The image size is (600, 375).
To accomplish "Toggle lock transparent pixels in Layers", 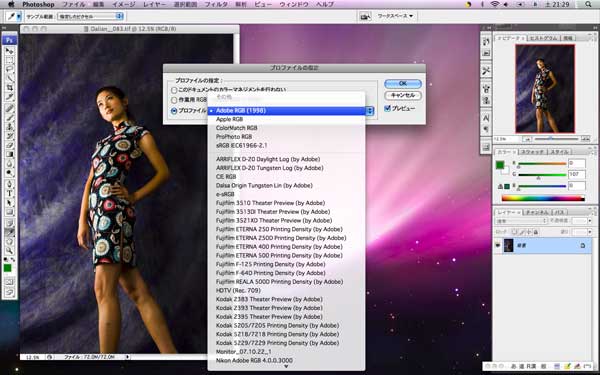I will [515, 232].
